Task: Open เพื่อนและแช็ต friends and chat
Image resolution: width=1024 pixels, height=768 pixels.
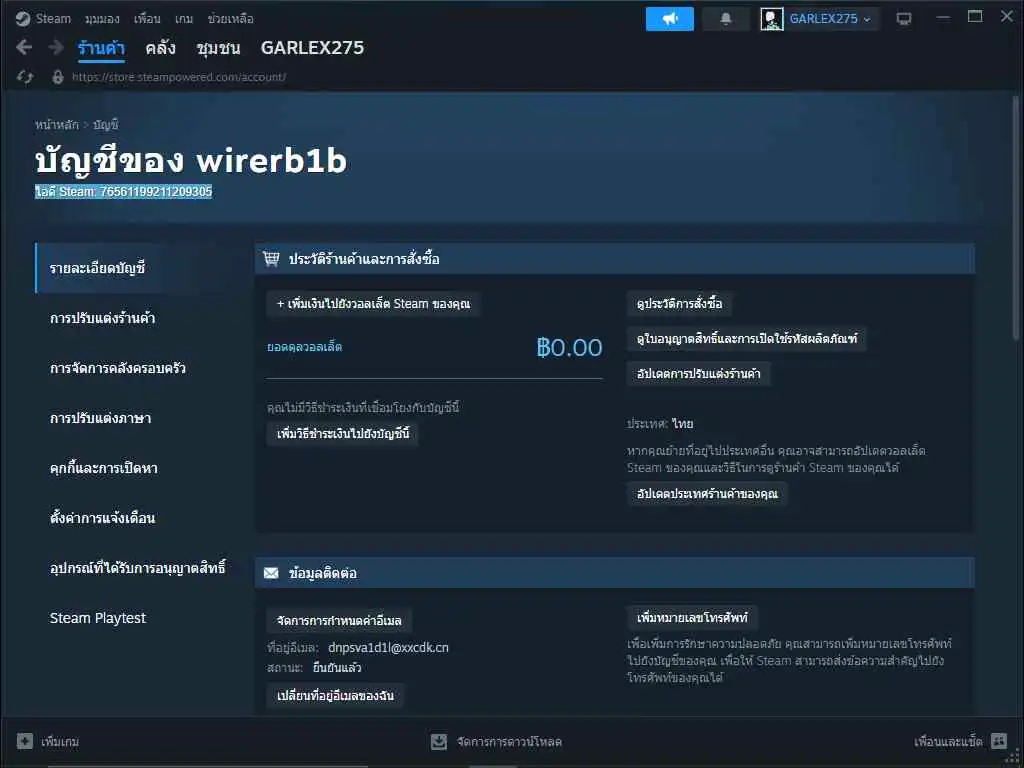Action: 948,741
